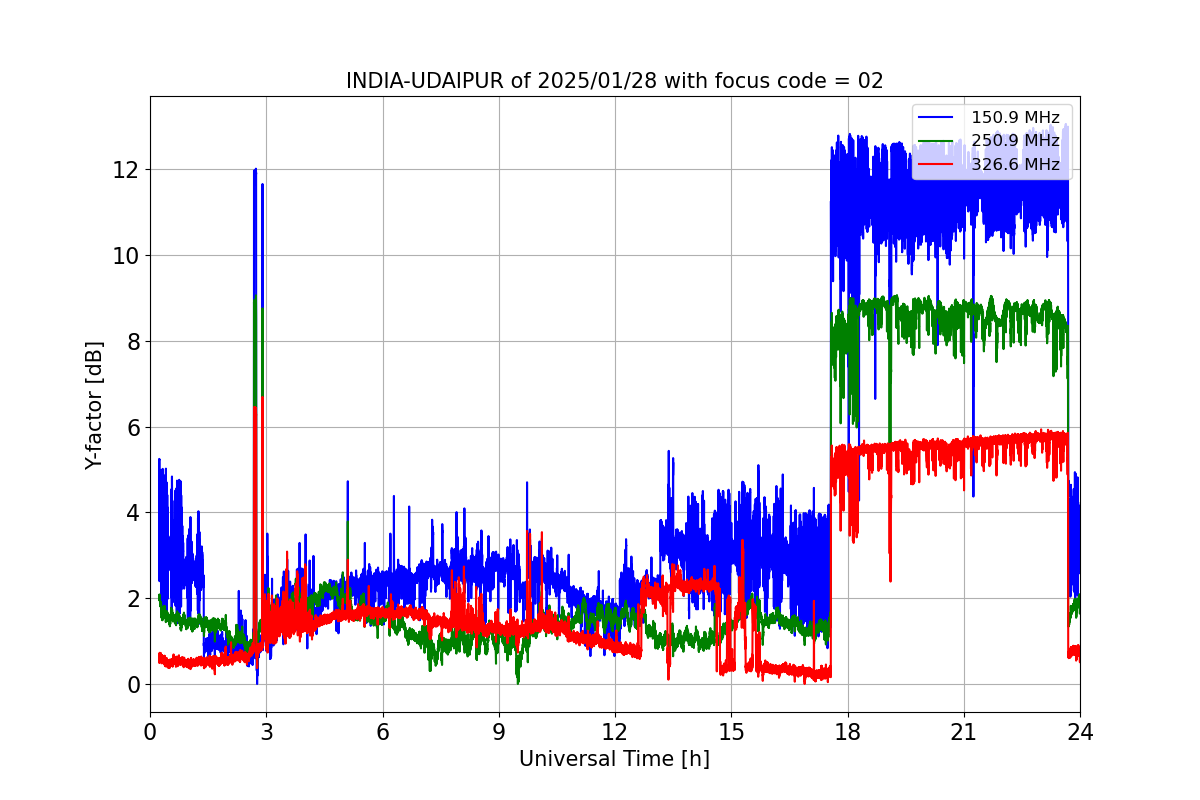Image resolution: width=1200 pixels, height=800 pixels.
Task: Click x-axis tick label 18
Action: point(848,732)
